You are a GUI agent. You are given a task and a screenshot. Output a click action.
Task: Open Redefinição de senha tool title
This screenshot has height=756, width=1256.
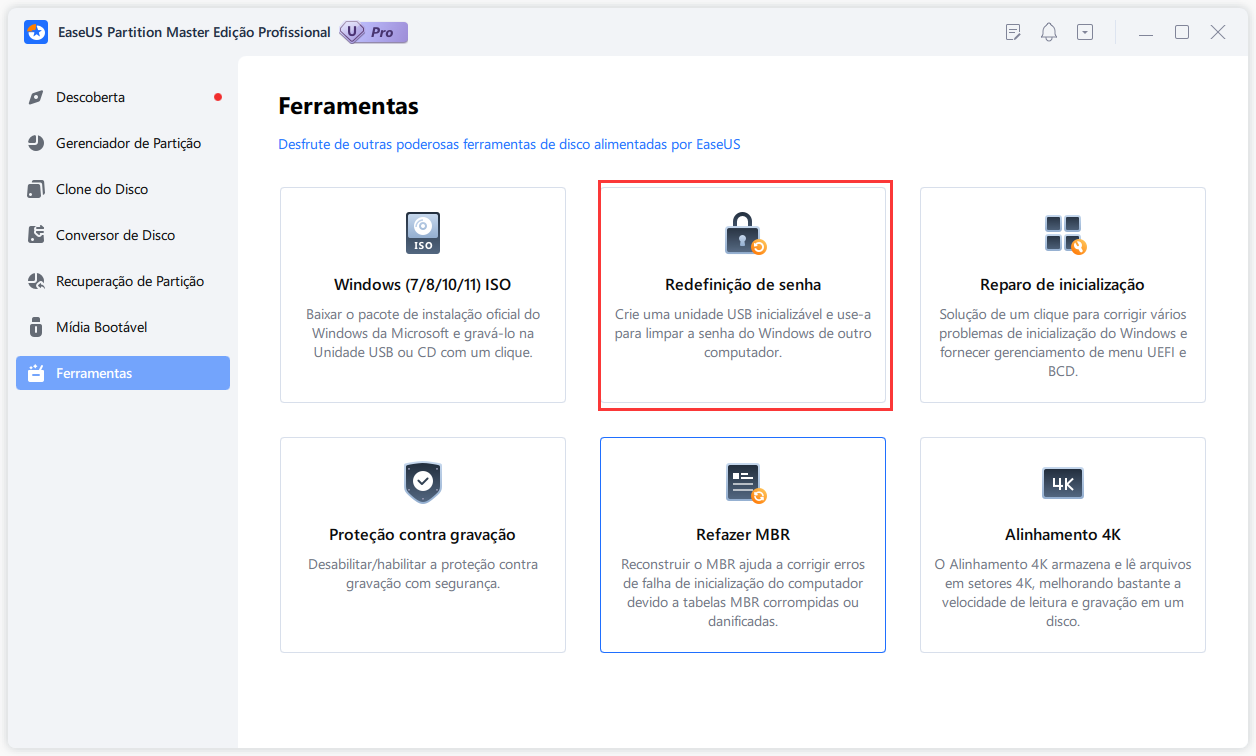[743, 285]
